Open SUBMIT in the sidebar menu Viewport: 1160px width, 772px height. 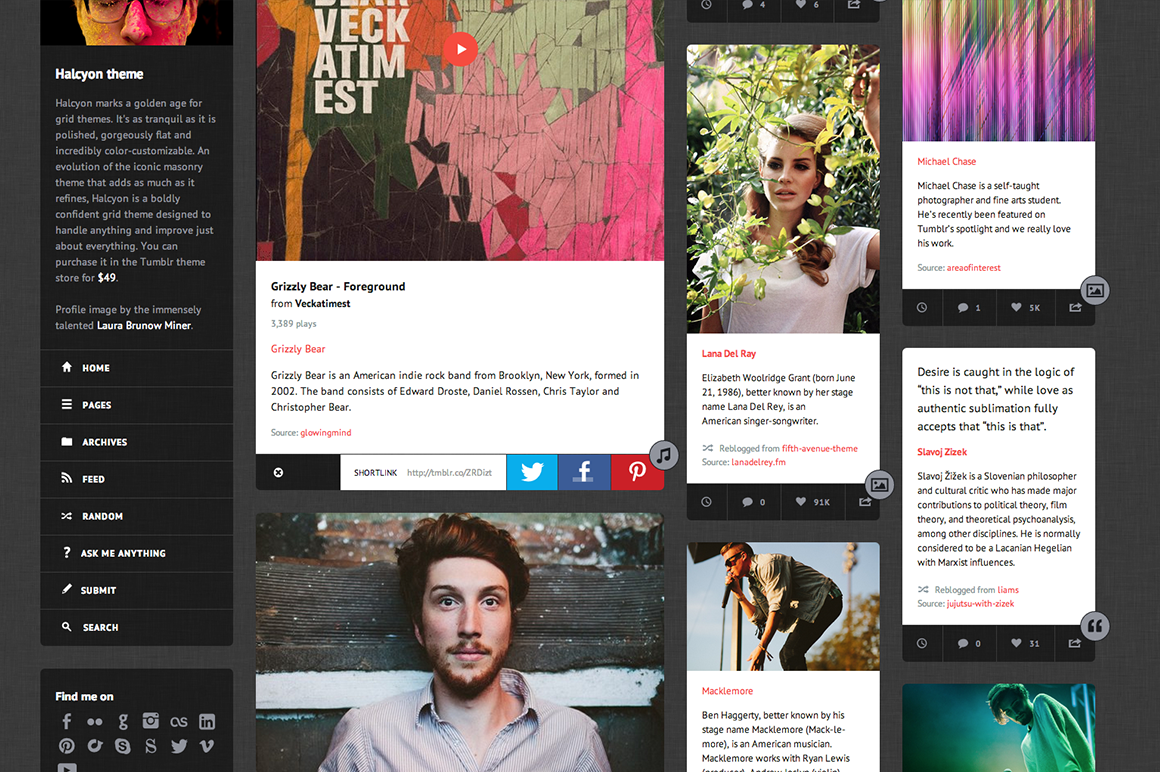tap(137, 589)
